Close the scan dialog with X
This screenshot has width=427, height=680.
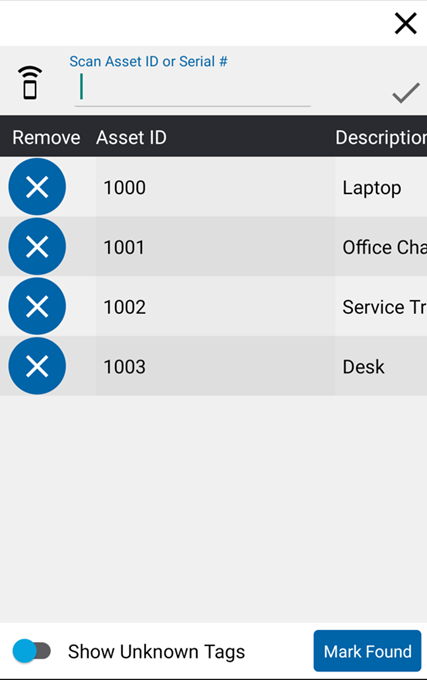pyautogui.click(x=406, y=23)
